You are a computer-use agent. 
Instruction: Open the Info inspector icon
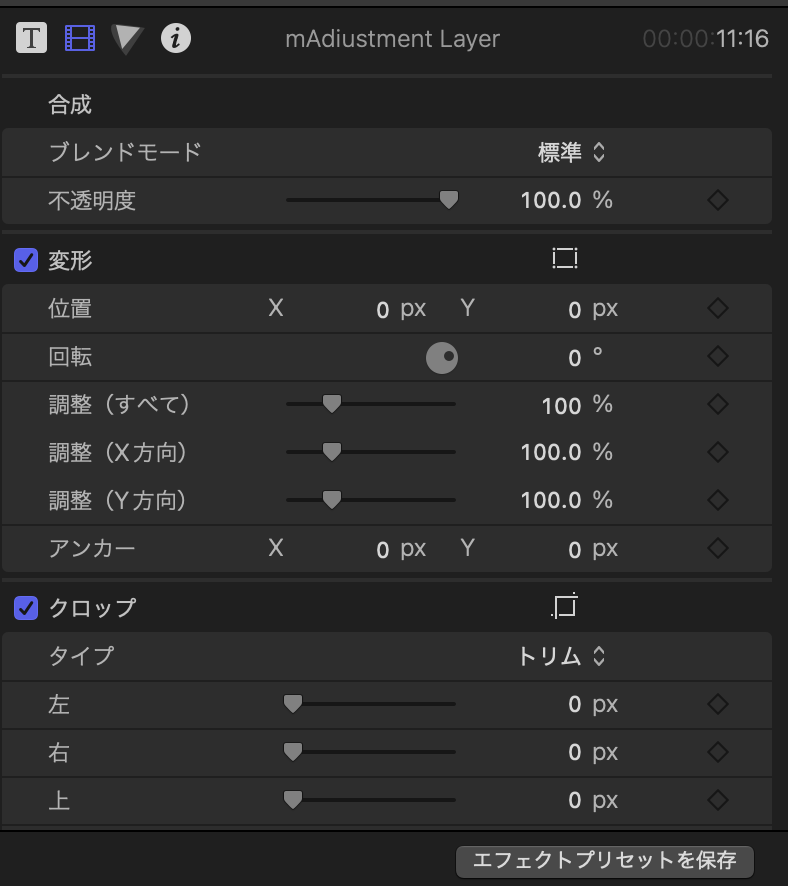(176, 38)
